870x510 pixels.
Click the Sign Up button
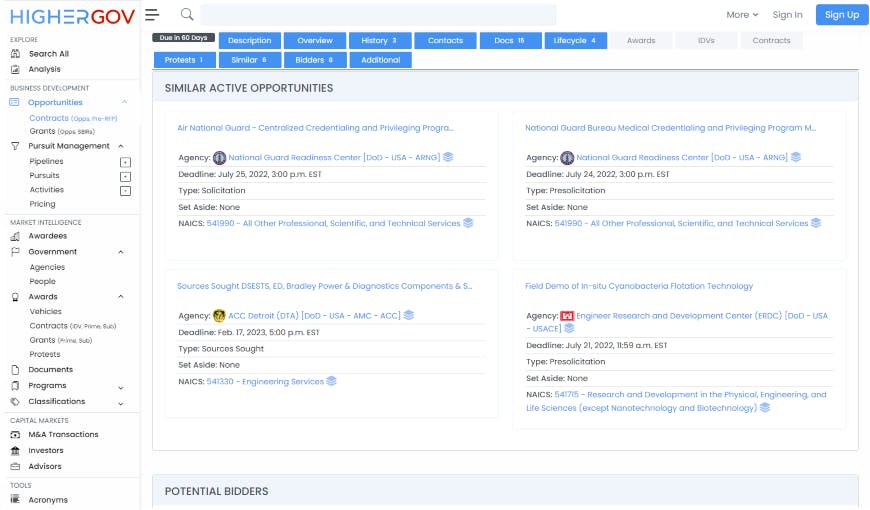pyautogui.click(x=842, y=15)
